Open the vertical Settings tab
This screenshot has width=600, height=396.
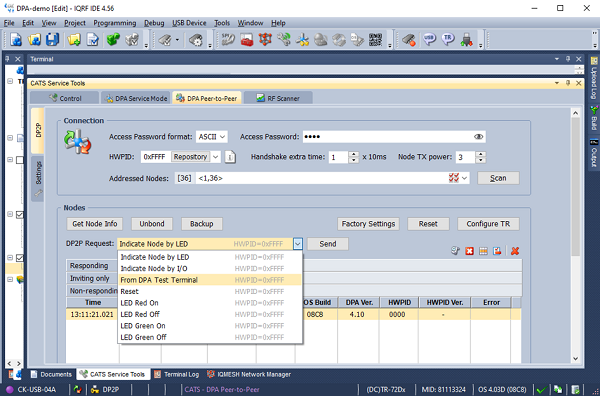pos(38,178)
